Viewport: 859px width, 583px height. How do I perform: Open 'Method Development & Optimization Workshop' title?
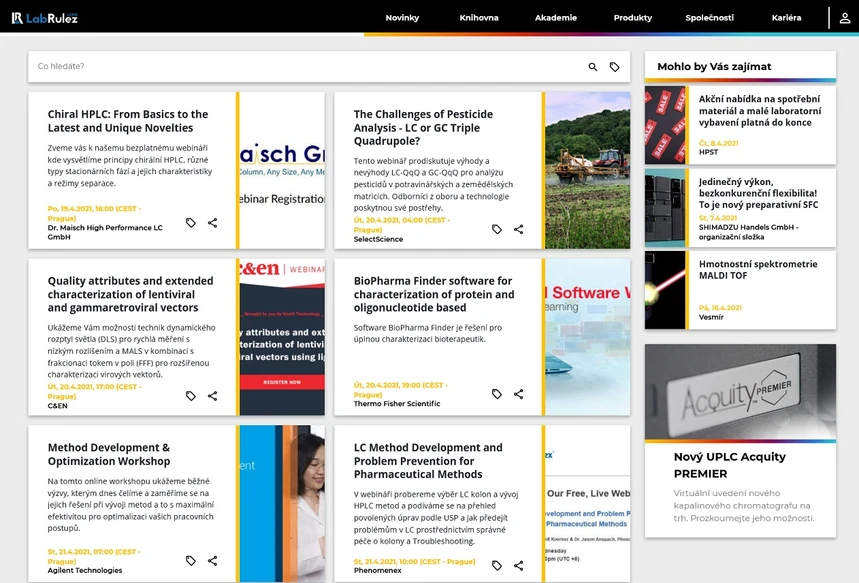tap(109, 454)
